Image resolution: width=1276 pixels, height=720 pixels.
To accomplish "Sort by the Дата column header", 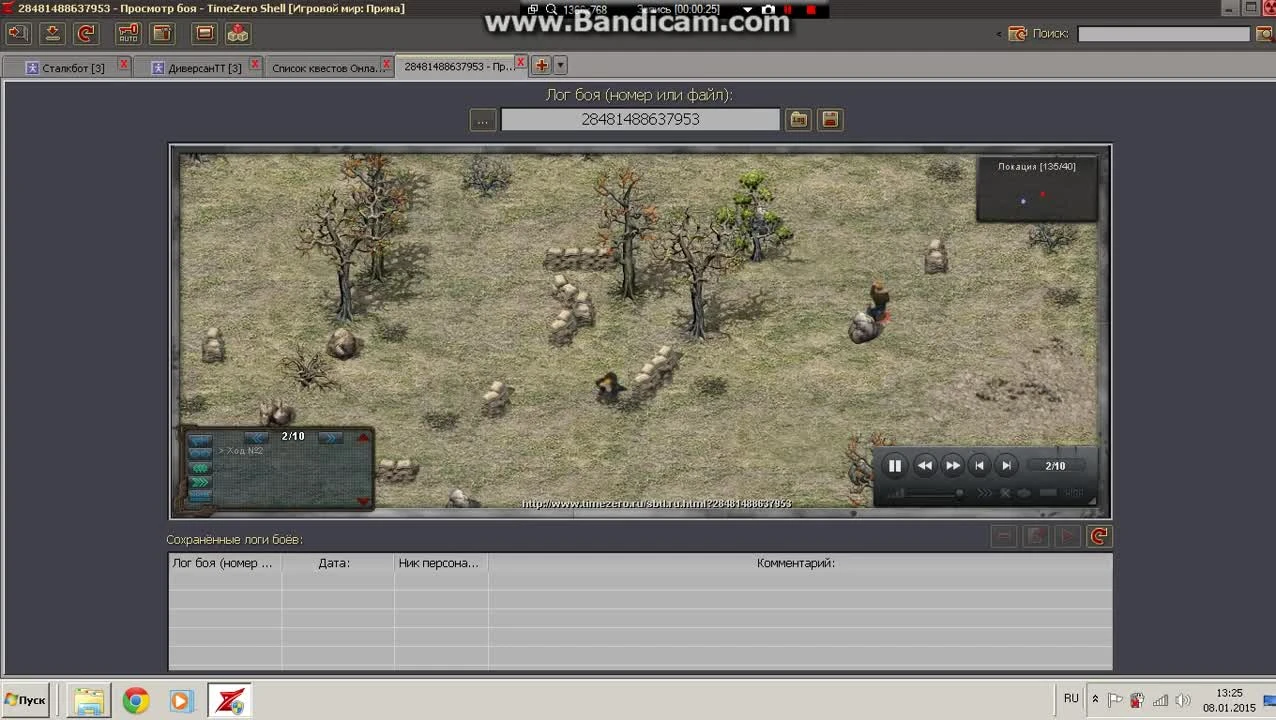I will click(338, 563).
